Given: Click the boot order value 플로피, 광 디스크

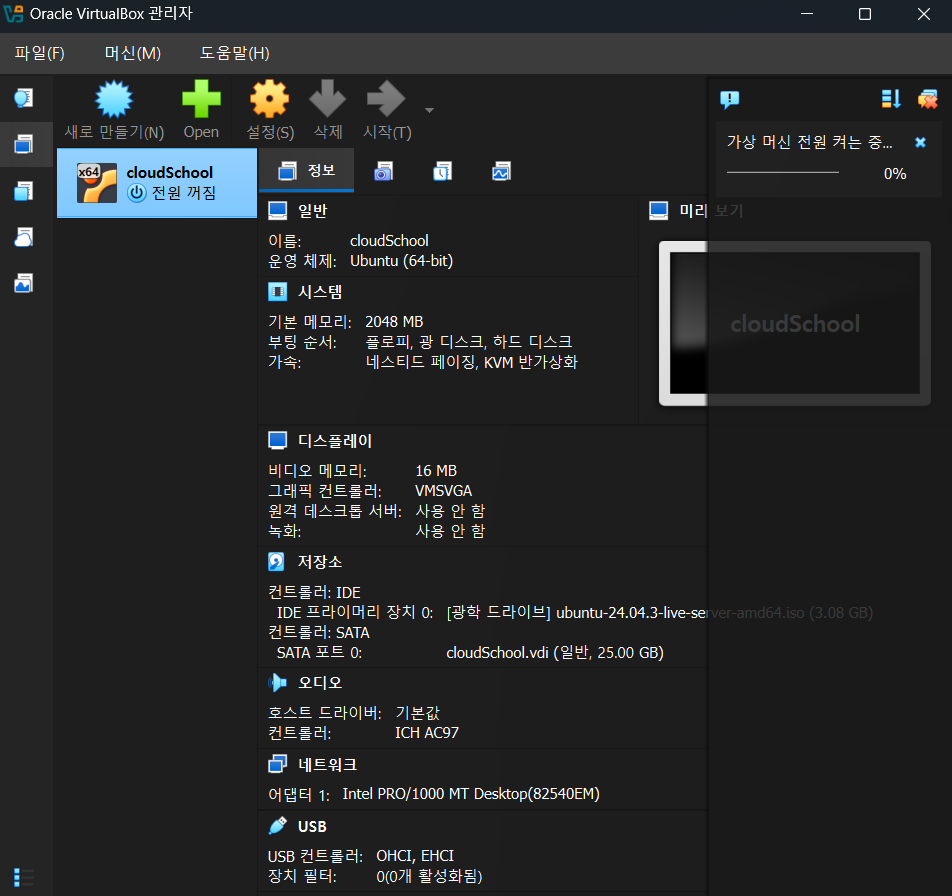Looking at the screenshot, I should [x=469, y=342].
